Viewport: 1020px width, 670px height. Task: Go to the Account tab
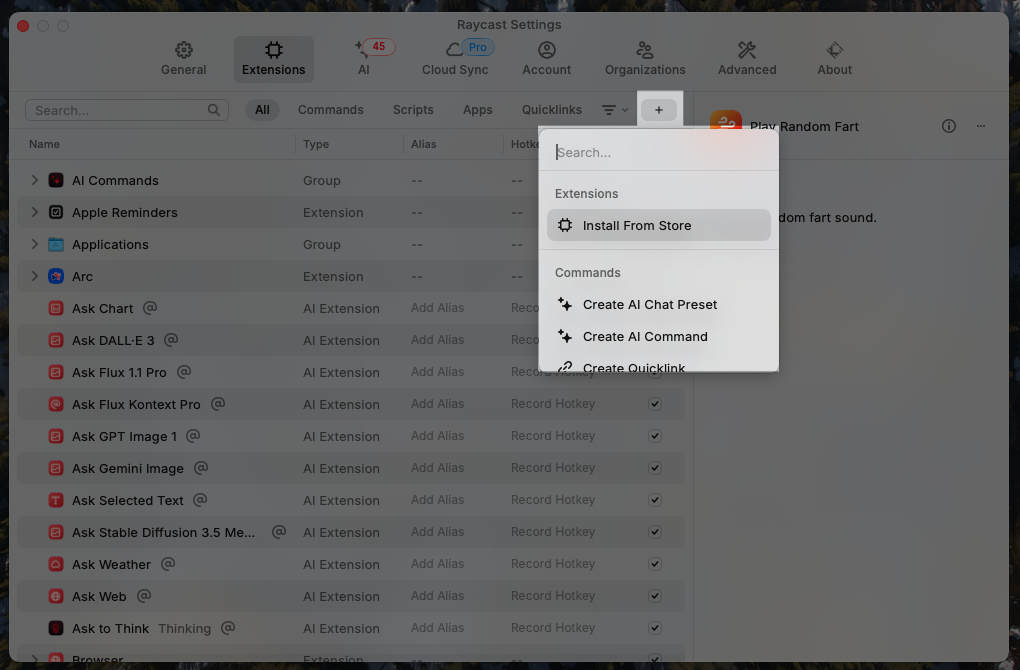546,59
